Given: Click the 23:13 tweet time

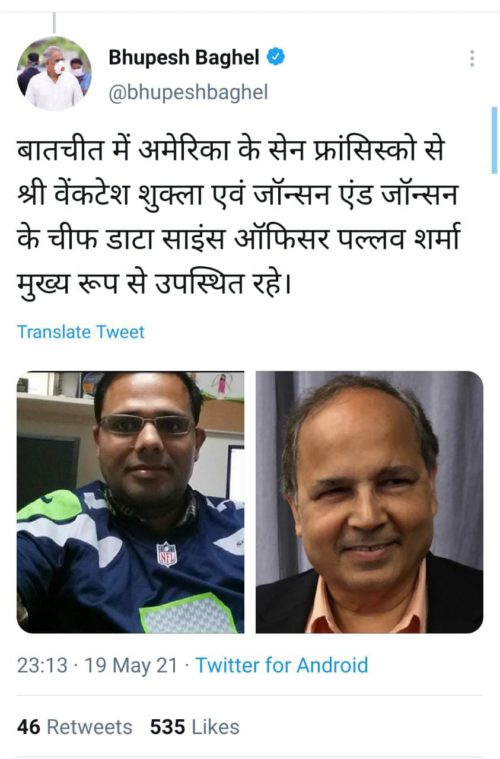Looking at the screenshot, I should [x=42, y=665].
